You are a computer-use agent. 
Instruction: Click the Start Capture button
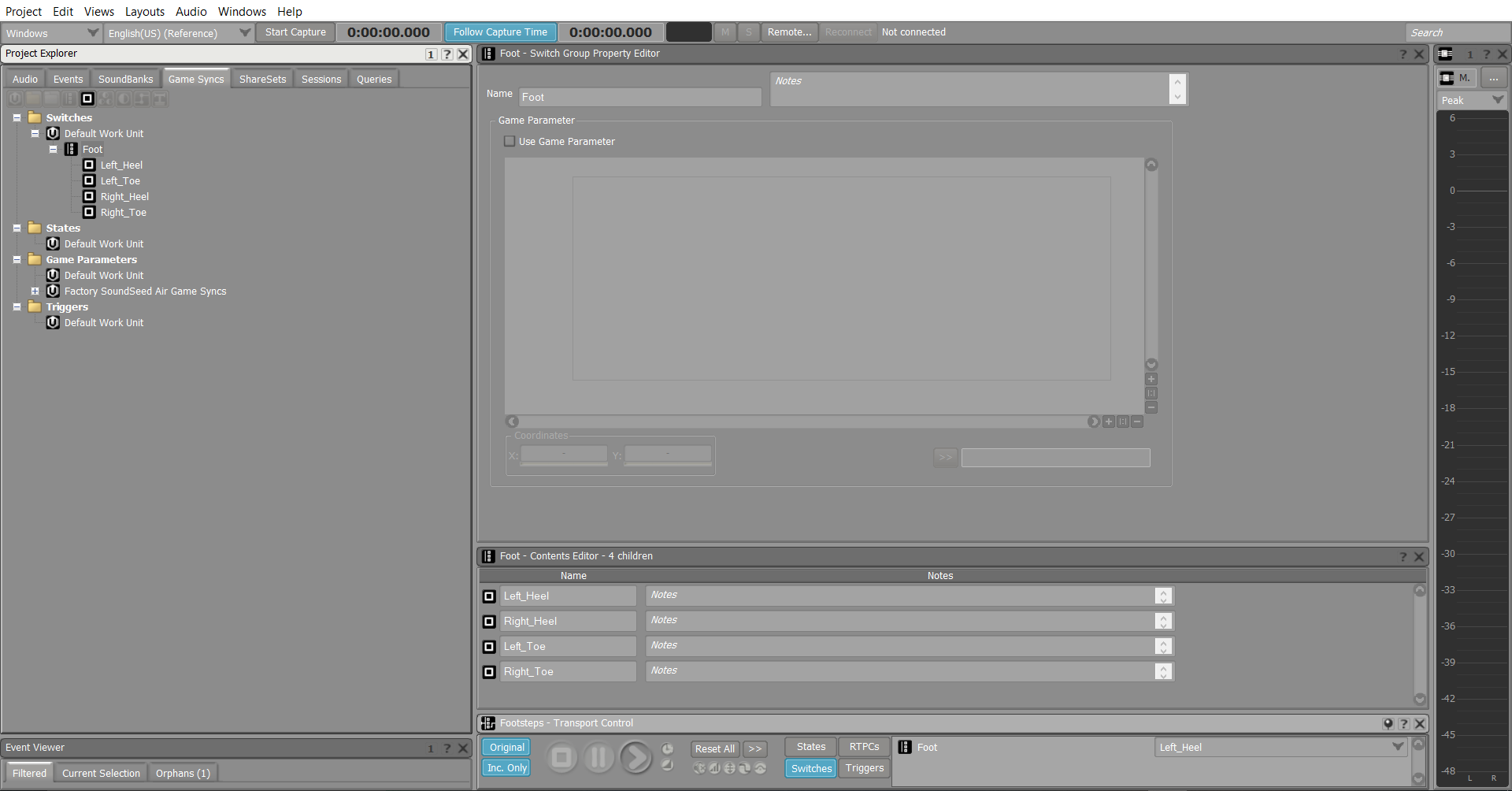pos(295,32)
